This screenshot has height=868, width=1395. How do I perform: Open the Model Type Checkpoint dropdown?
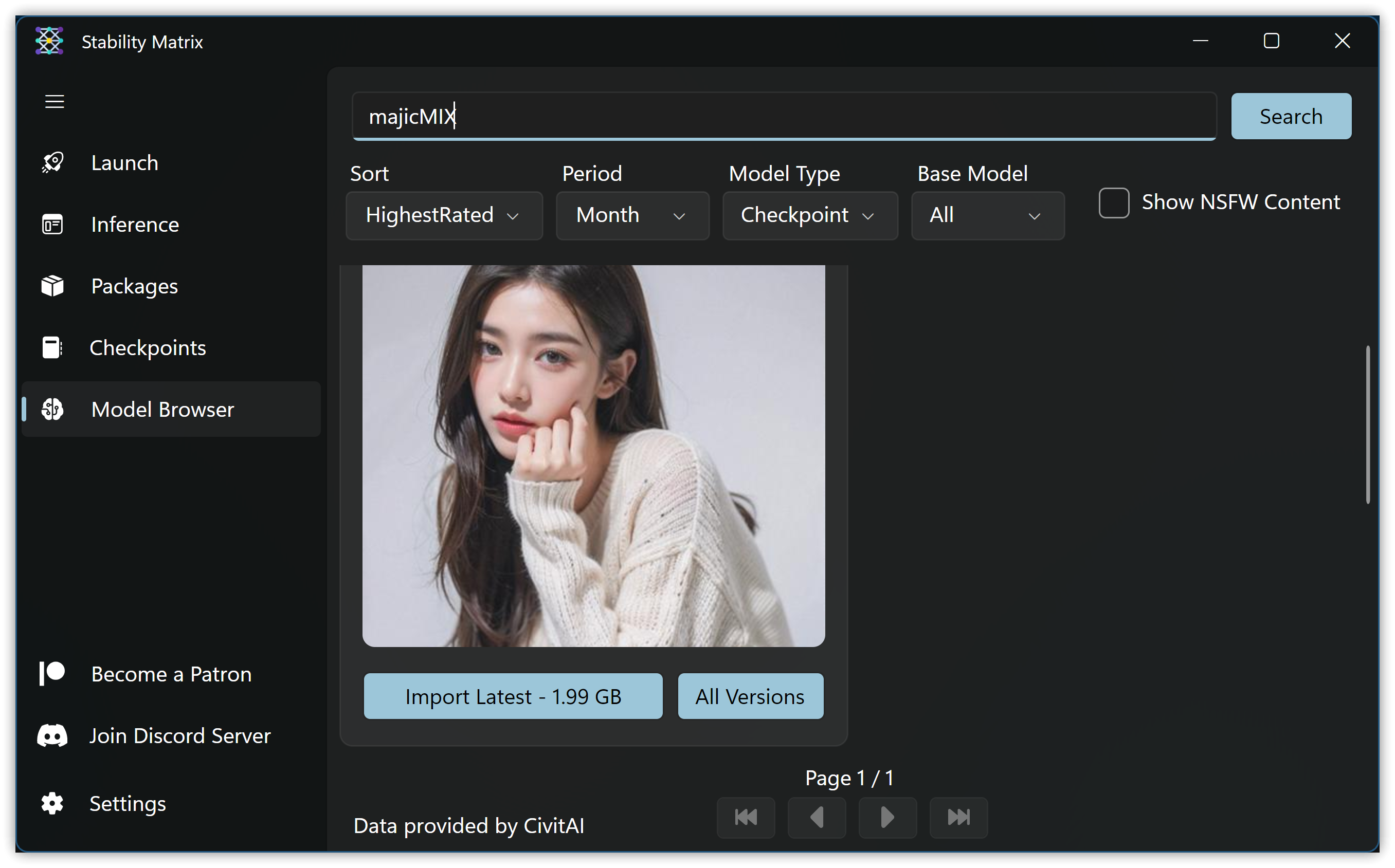pyautogui.click(x=809, y=216)
